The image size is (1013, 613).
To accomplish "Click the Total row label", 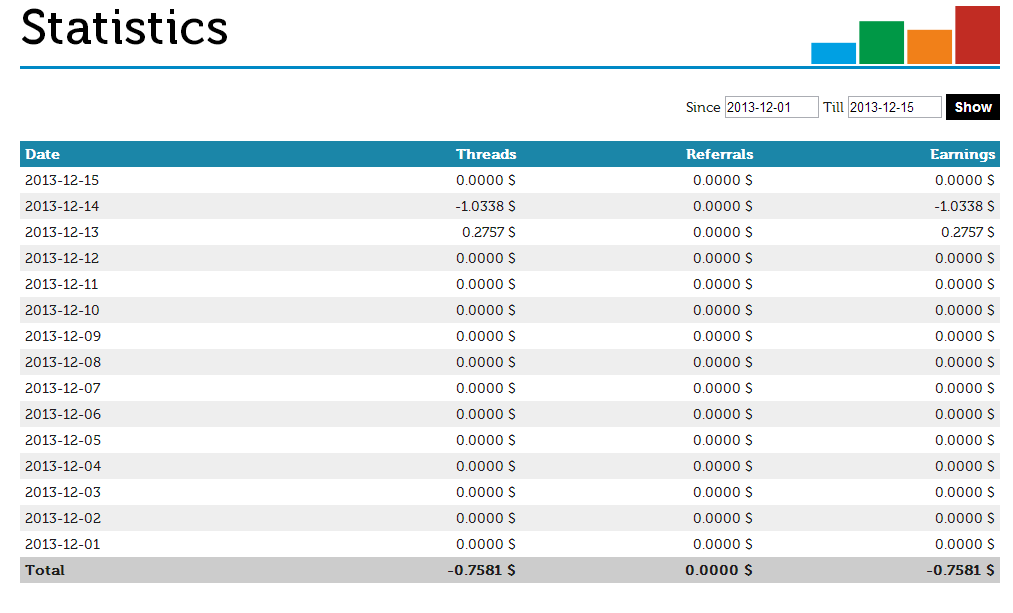I will [45, 570].
